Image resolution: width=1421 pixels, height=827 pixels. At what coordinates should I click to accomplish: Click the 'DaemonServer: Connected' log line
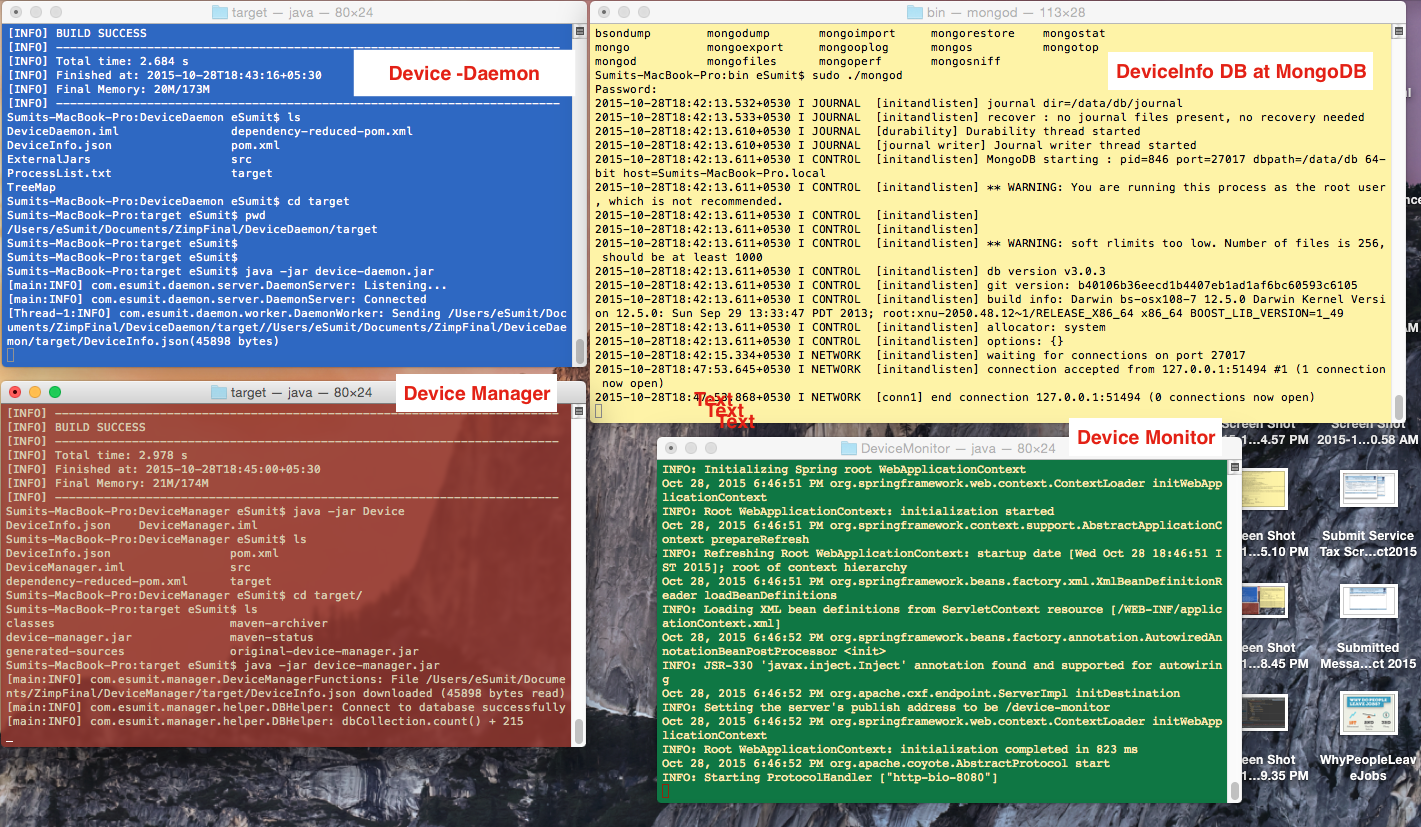(217, 299)
